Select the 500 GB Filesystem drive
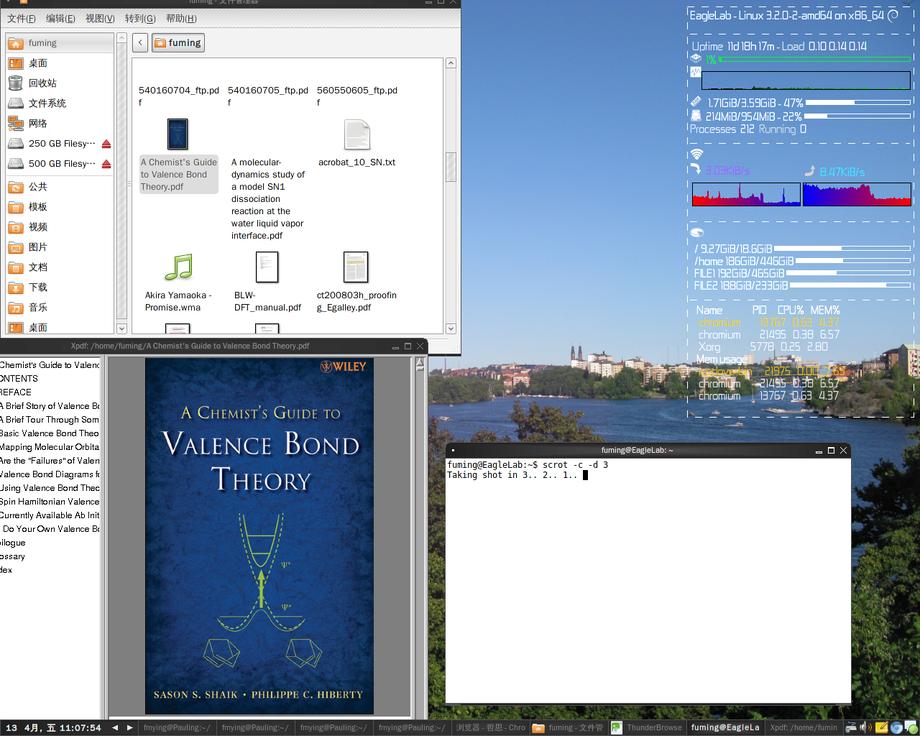920x736 pixels. 53,163
